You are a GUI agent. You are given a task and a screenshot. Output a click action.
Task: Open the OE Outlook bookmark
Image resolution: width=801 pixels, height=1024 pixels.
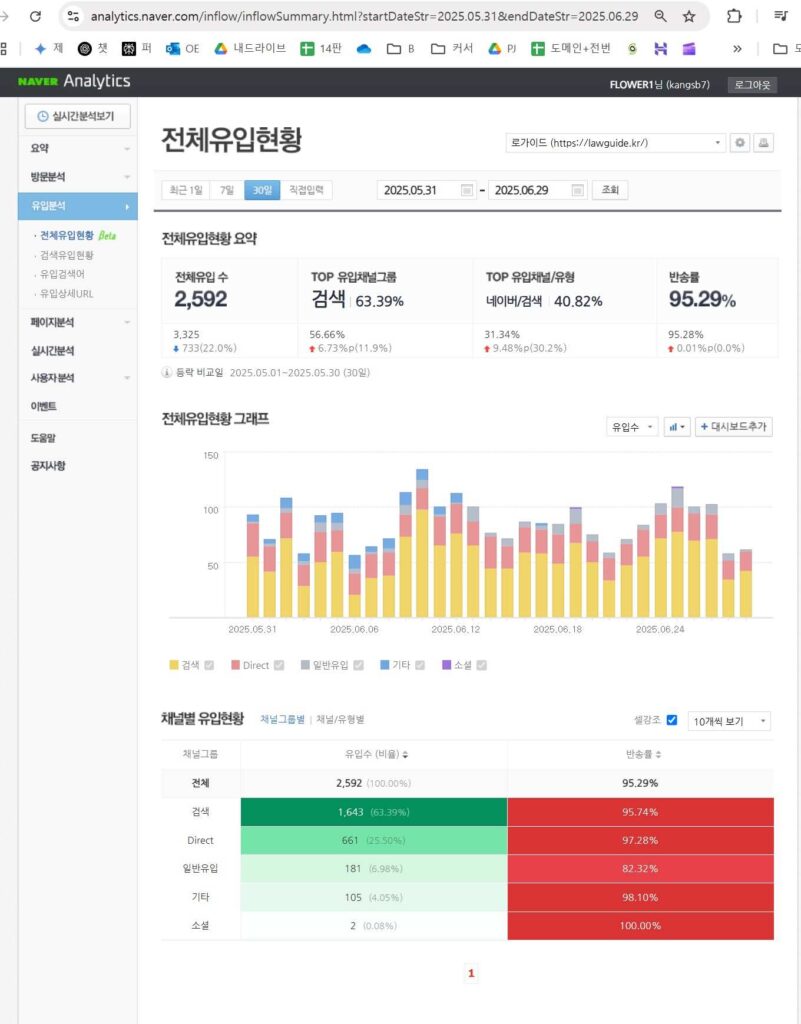pyautogui.click(x=183, y=48)
